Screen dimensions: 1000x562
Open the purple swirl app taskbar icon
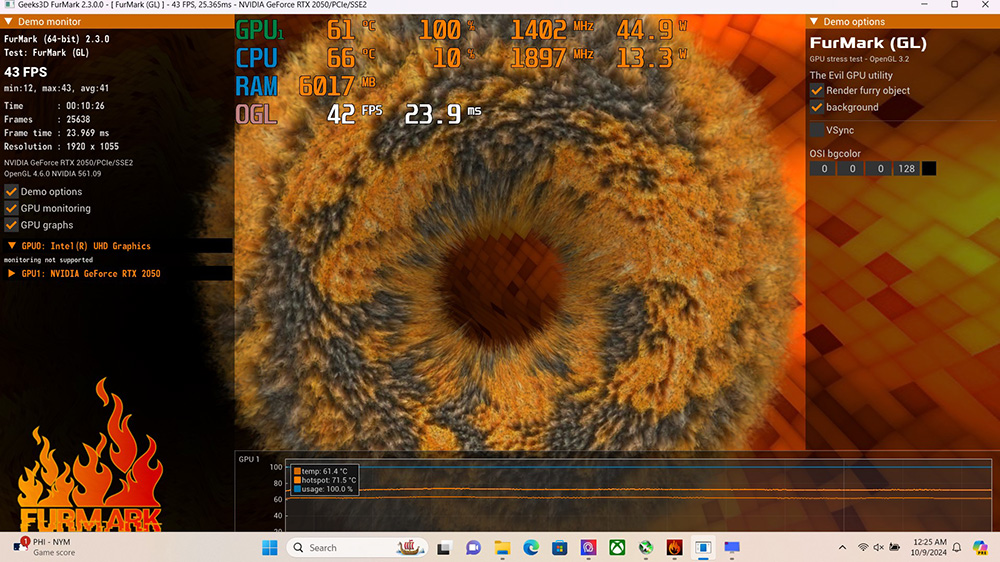point(588,547)
